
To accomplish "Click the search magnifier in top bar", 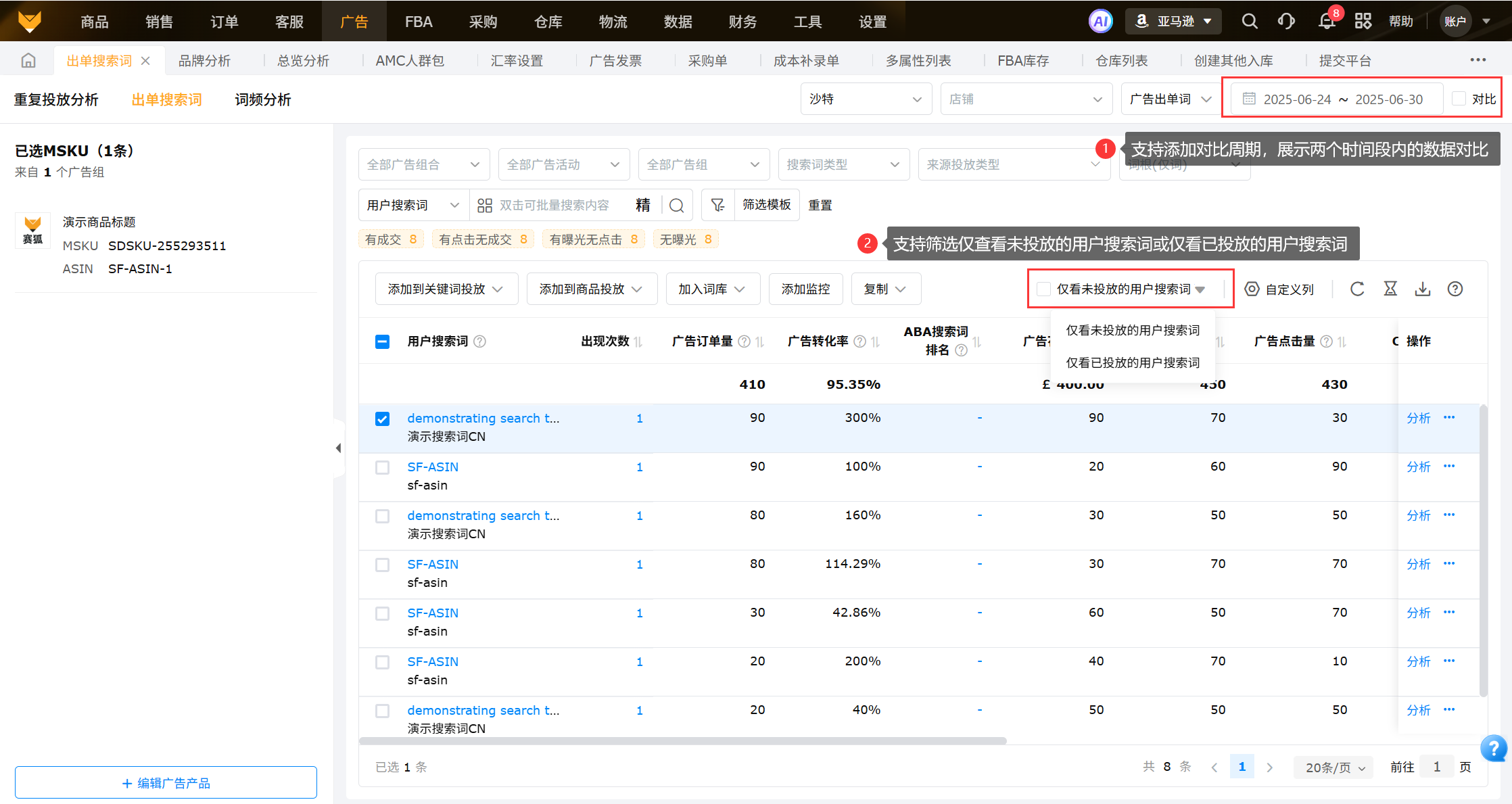I will tap(1250, 21).
